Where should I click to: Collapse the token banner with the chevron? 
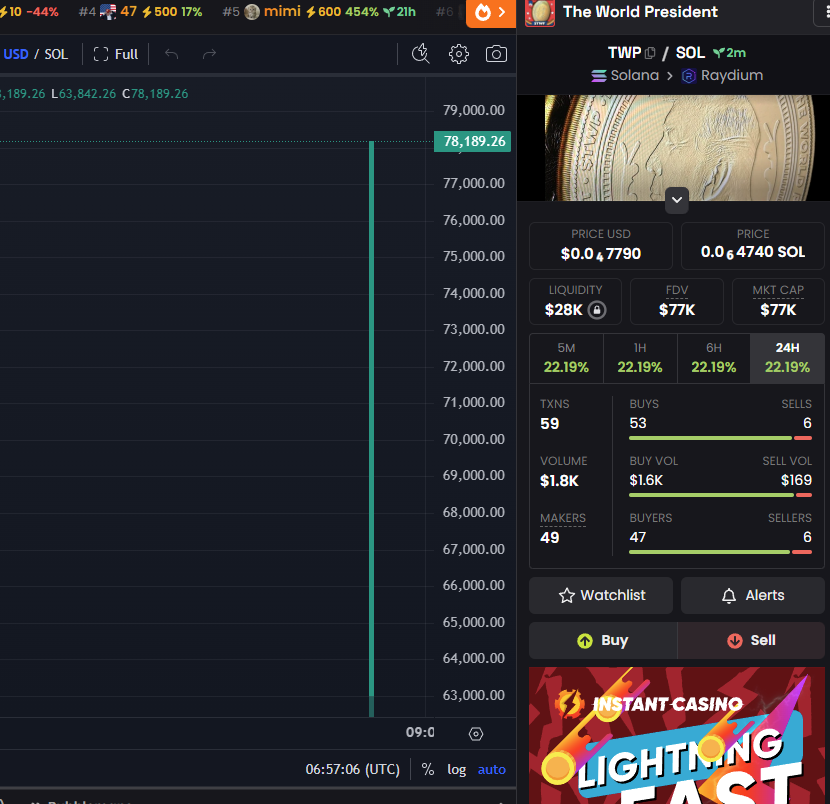tap(676, 200)
